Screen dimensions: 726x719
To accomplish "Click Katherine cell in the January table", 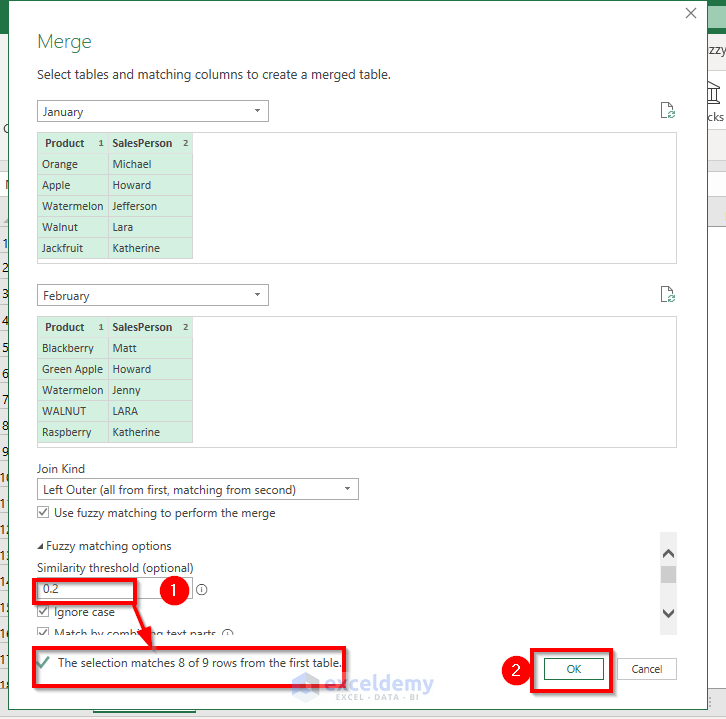I will pos(150,248).
